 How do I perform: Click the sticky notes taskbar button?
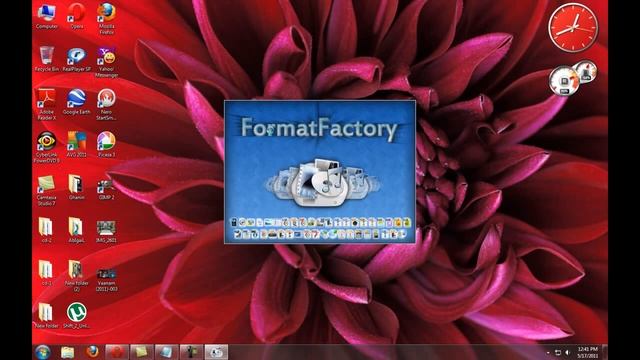coord(142,352)
